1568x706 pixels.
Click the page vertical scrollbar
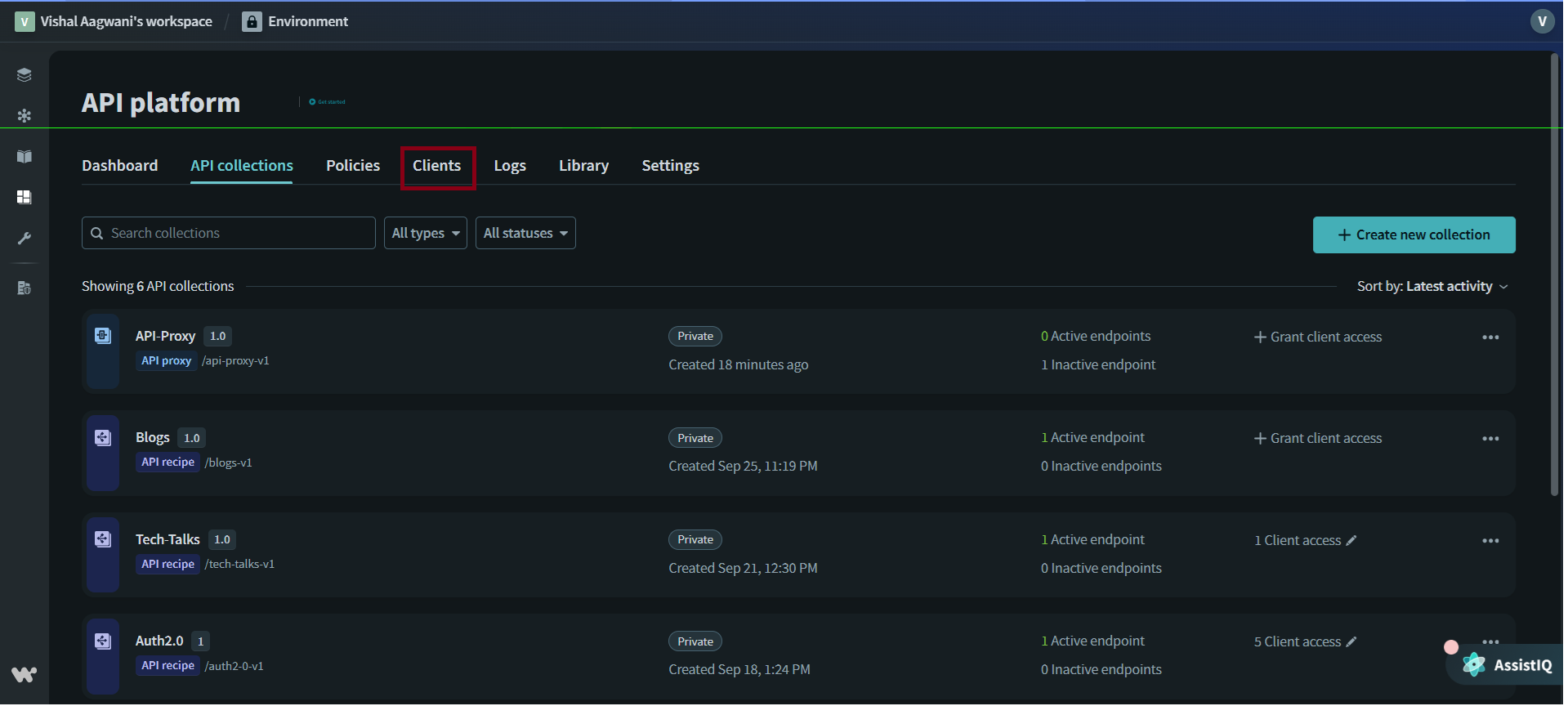pos(1554,275)
